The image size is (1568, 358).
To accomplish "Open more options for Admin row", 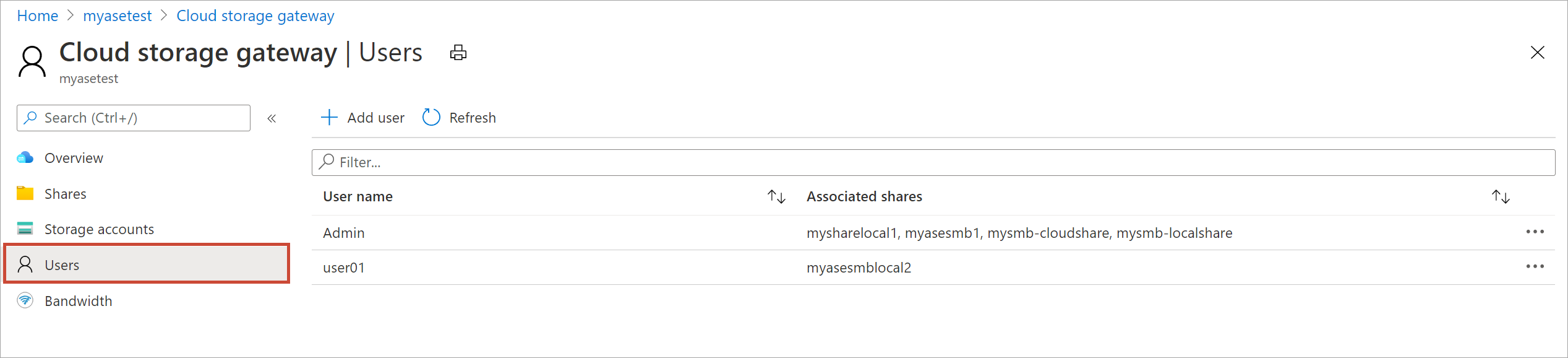I will coord(1535,232).
